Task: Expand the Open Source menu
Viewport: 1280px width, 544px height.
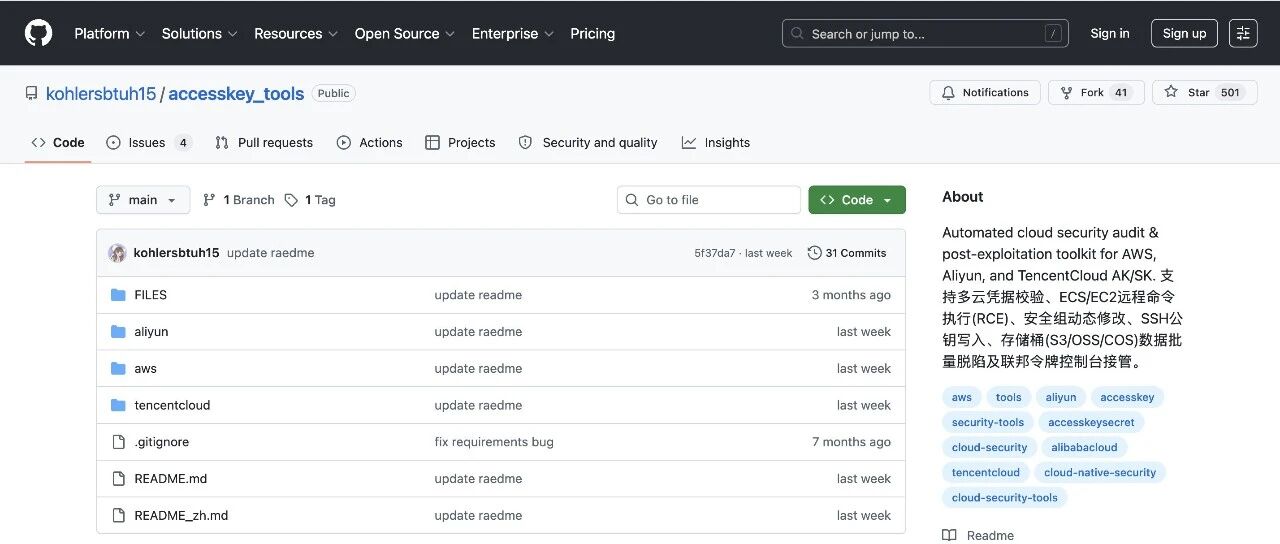Action: pos(404,33)
